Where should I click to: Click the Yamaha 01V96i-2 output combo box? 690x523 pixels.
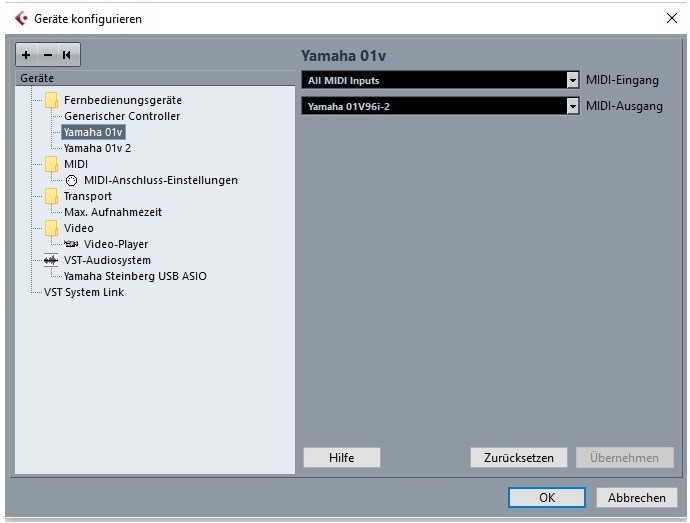[440, 106]
